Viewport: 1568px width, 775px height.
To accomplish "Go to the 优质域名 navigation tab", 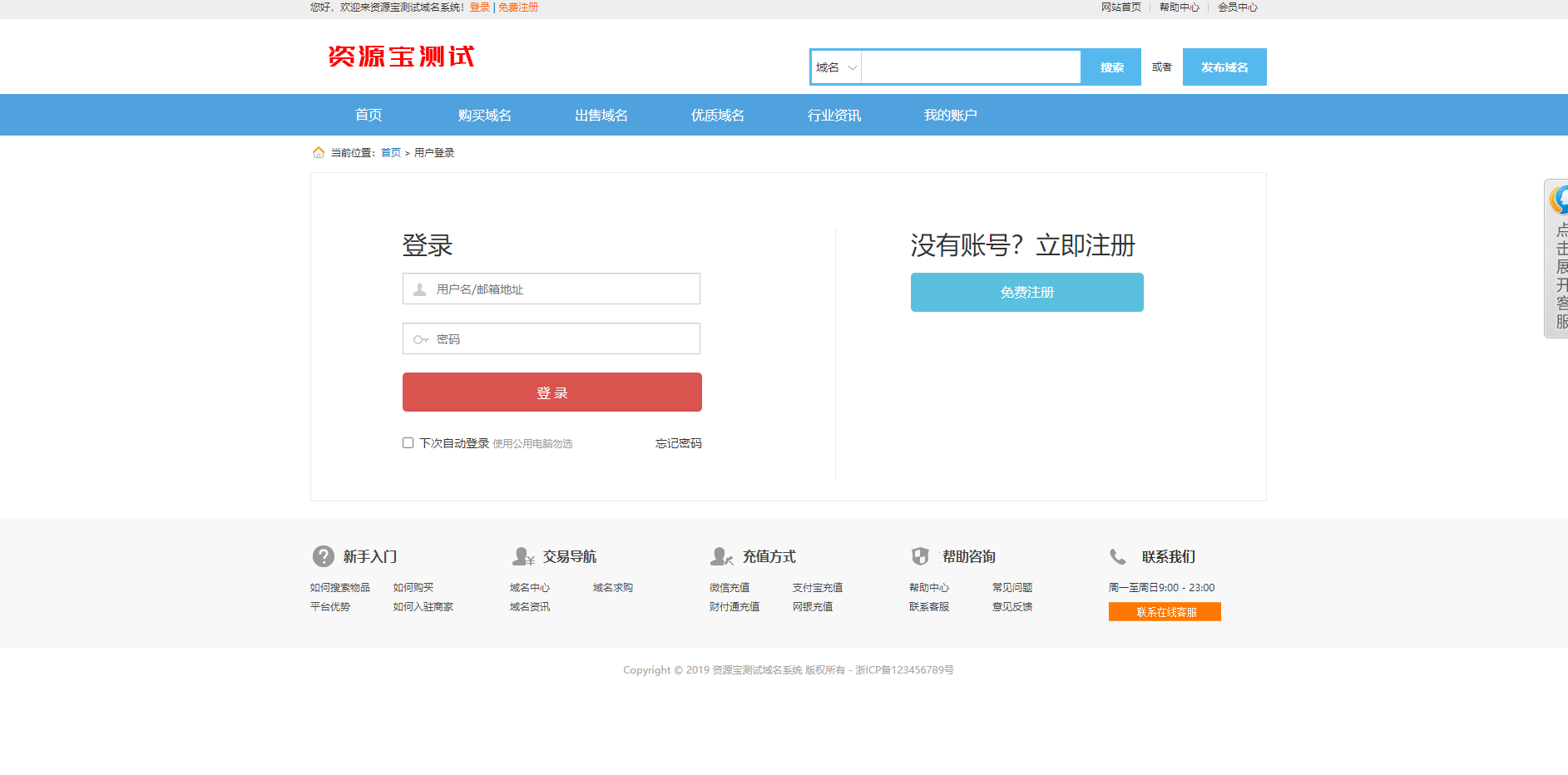I will 717,115.
